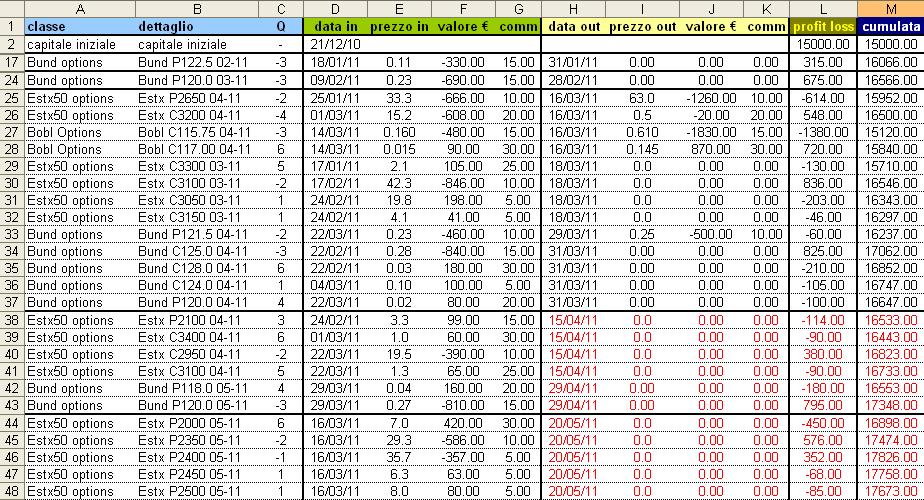The width and height of the screenshot is (924, 500).
Task: Select the row 17 header
Action: [x=11, y=62]
